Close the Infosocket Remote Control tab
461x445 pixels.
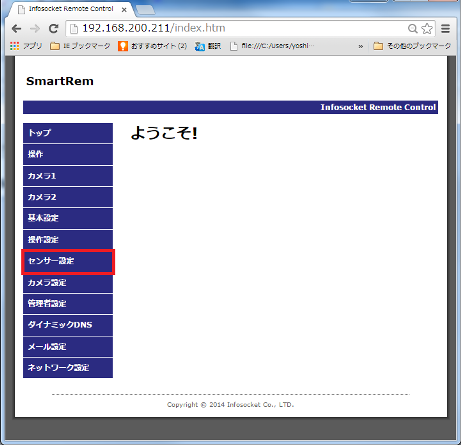(124, 10)
